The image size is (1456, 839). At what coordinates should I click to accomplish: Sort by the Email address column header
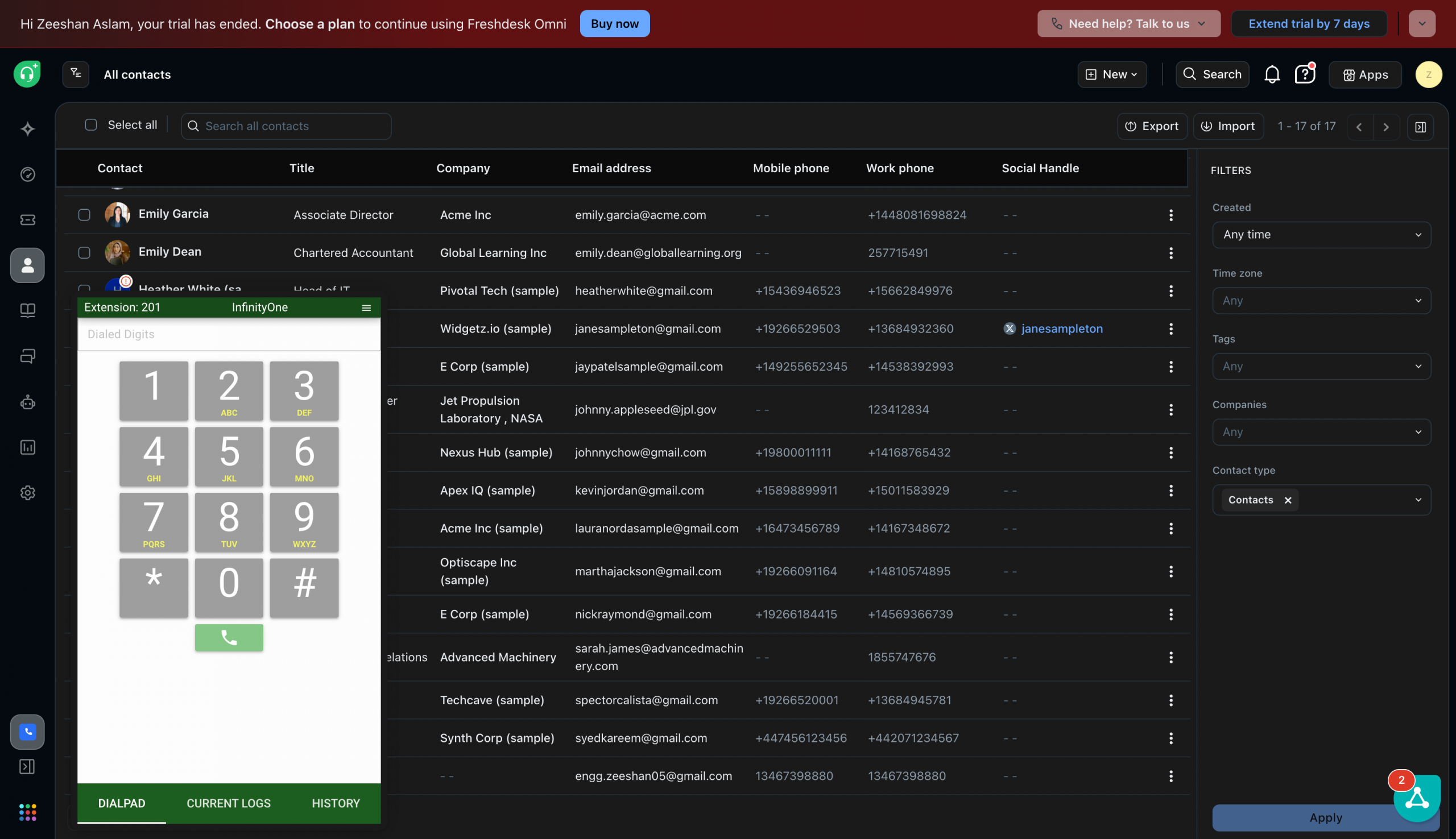click(x=611, y=168)
